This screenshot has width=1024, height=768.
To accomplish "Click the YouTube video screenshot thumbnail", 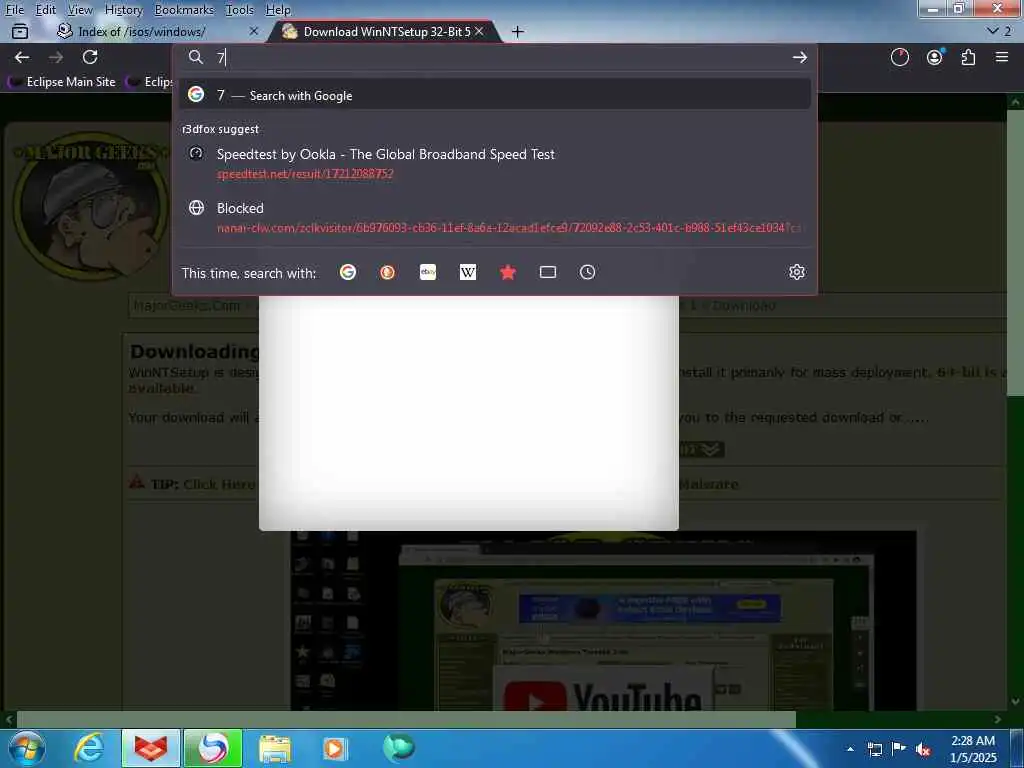I will (x=603, y=620).
